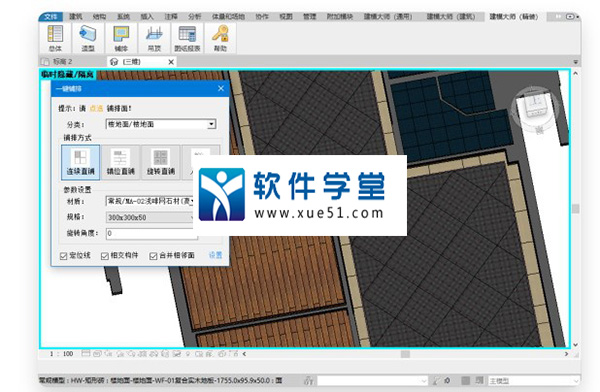Choose the 连续直铺 continuous layout pattern
This screenshot has width=600, height=392.
[80, 162]
